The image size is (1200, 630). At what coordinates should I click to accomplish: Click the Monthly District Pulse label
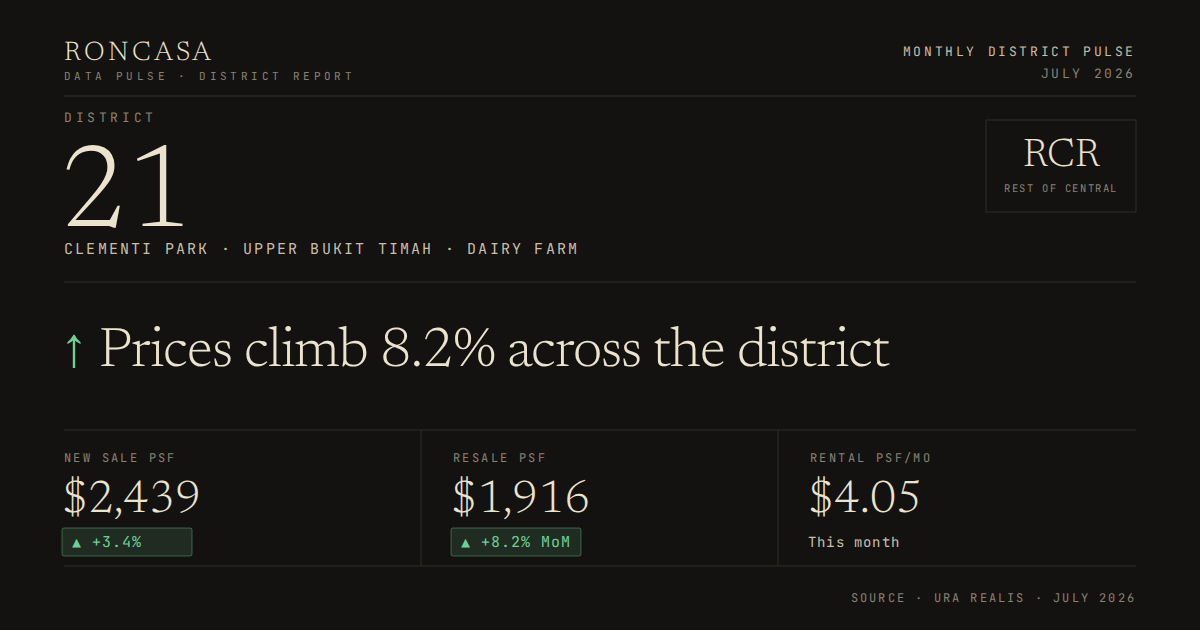coord(1019,51)
